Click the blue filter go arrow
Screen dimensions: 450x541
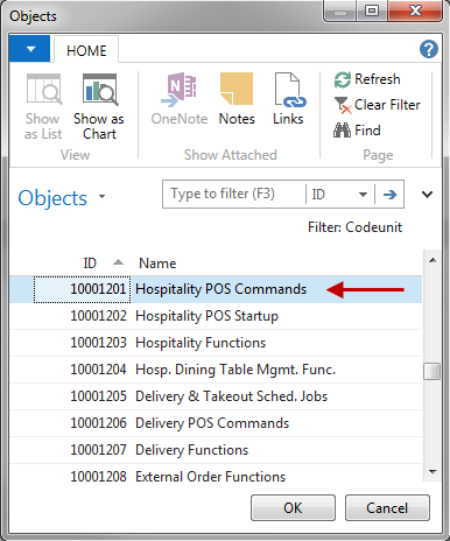(x=390, y=195)
